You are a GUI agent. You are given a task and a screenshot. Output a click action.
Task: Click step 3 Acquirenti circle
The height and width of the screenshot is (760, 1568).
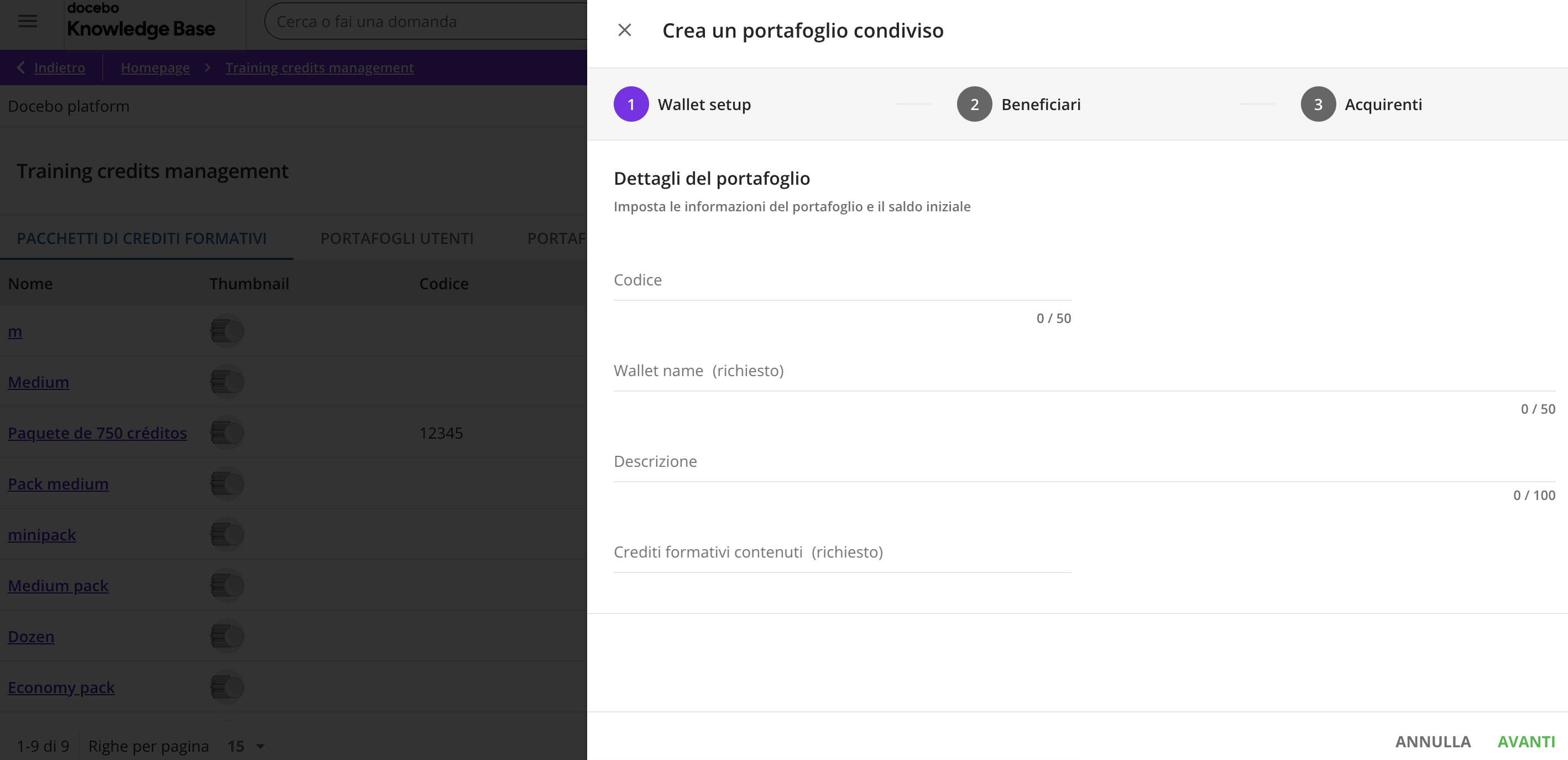tap(1318, 104)
